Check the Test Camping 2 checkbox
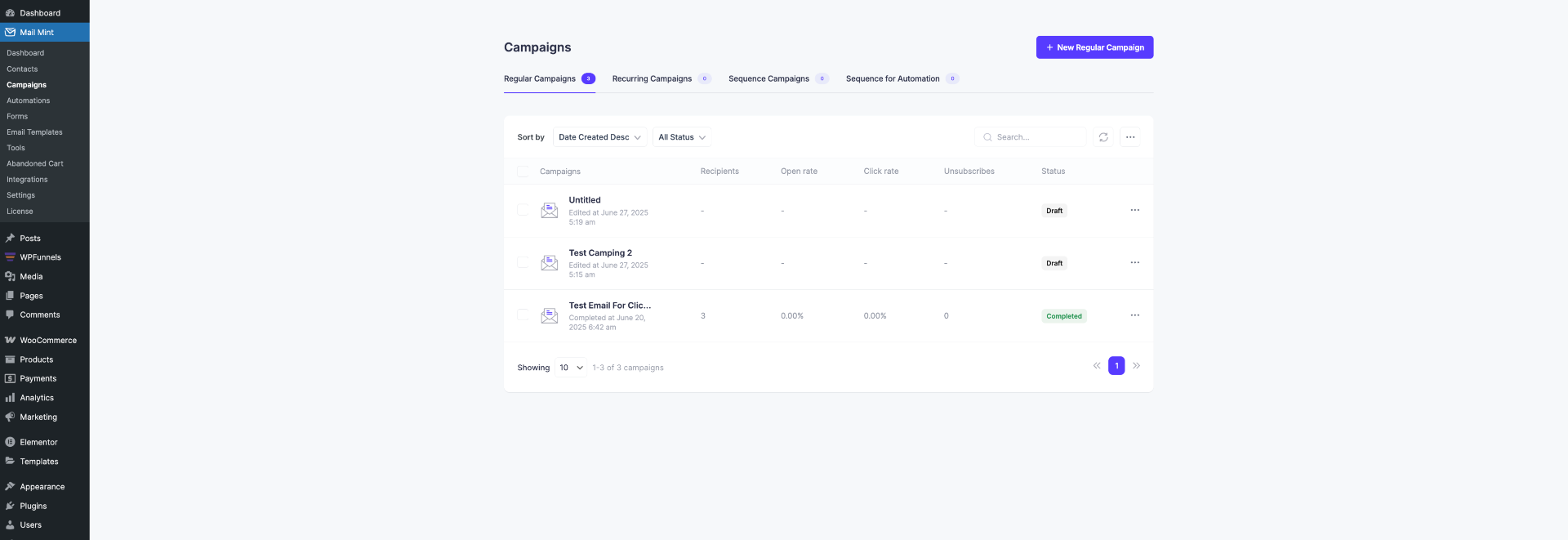Image resolution: width=1568 pixels, height=540 pixels. pyautogui.click(x=523, y=262)
